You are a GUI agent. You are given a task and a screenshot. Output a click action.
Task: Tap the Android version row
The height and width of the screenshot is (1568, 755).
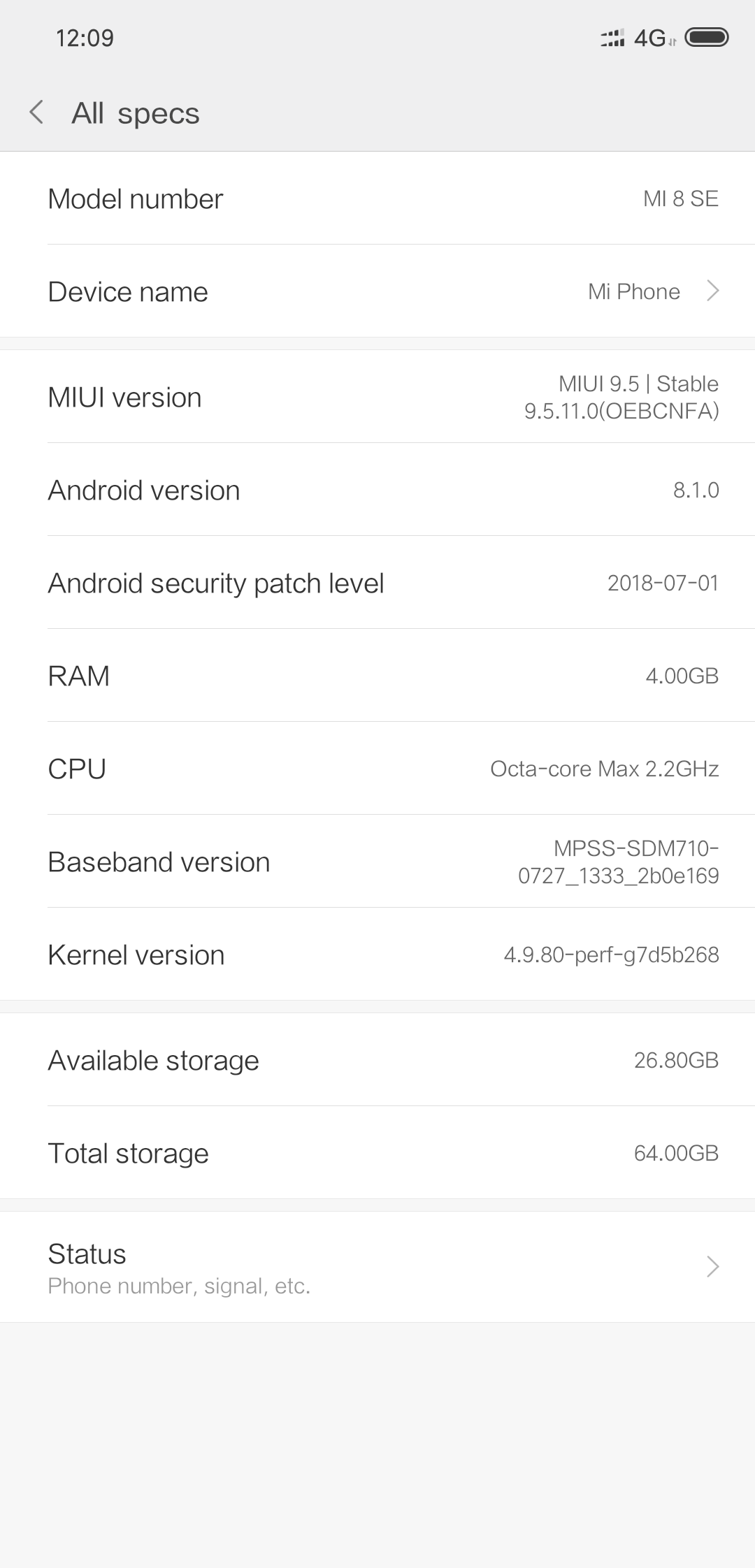tap(377, 490)
